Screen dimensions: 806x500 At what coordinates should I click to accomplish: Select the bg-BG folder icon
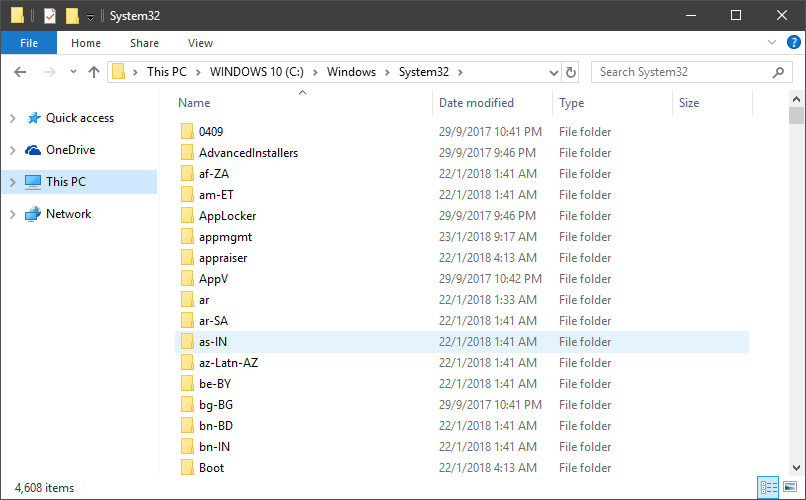[187, 405]
